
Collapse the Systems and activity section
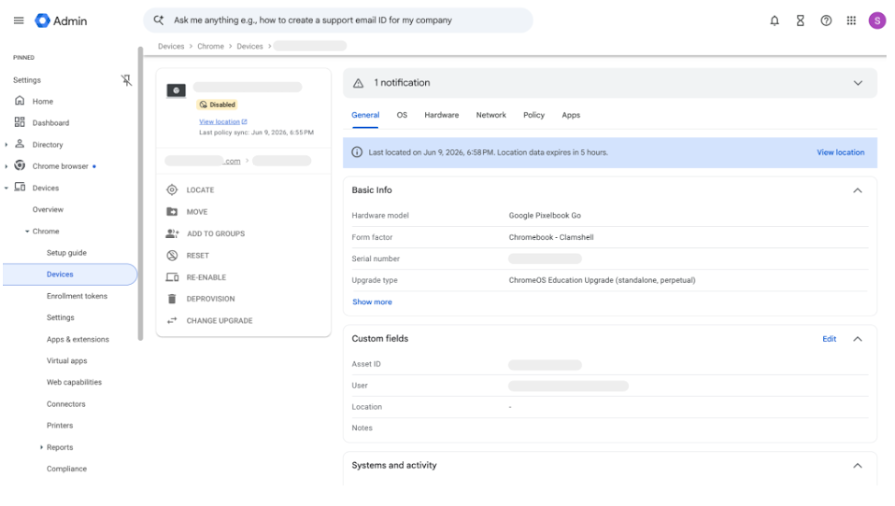857,465
